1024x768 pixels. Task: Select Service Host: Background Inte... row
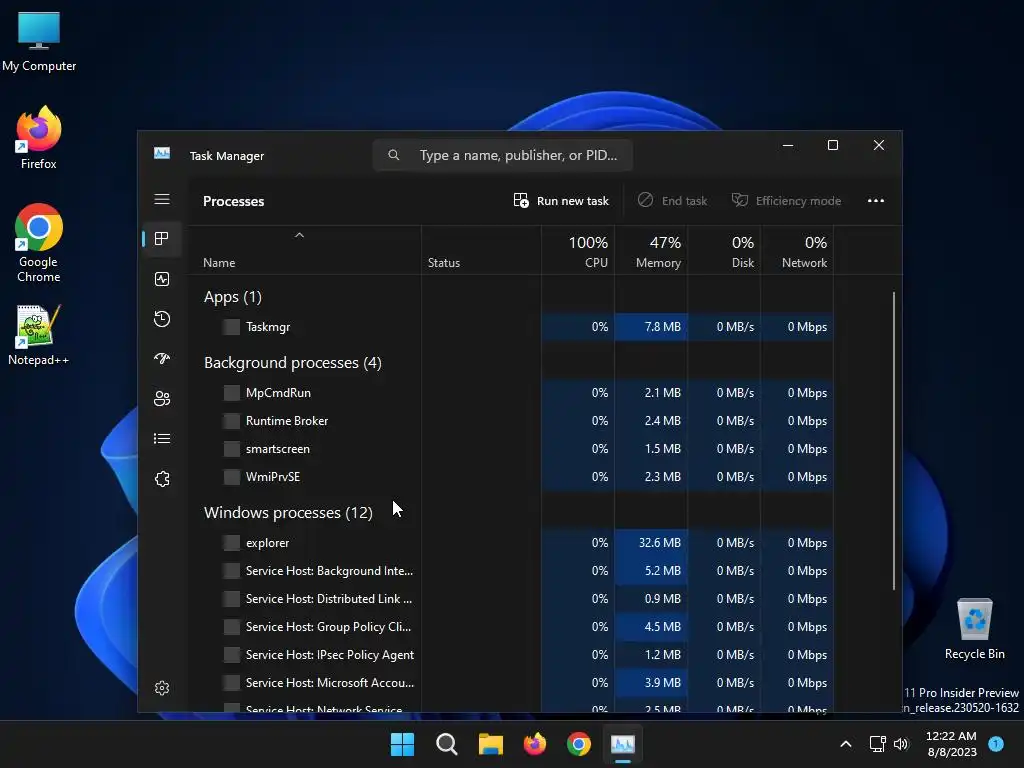[511, 571]
